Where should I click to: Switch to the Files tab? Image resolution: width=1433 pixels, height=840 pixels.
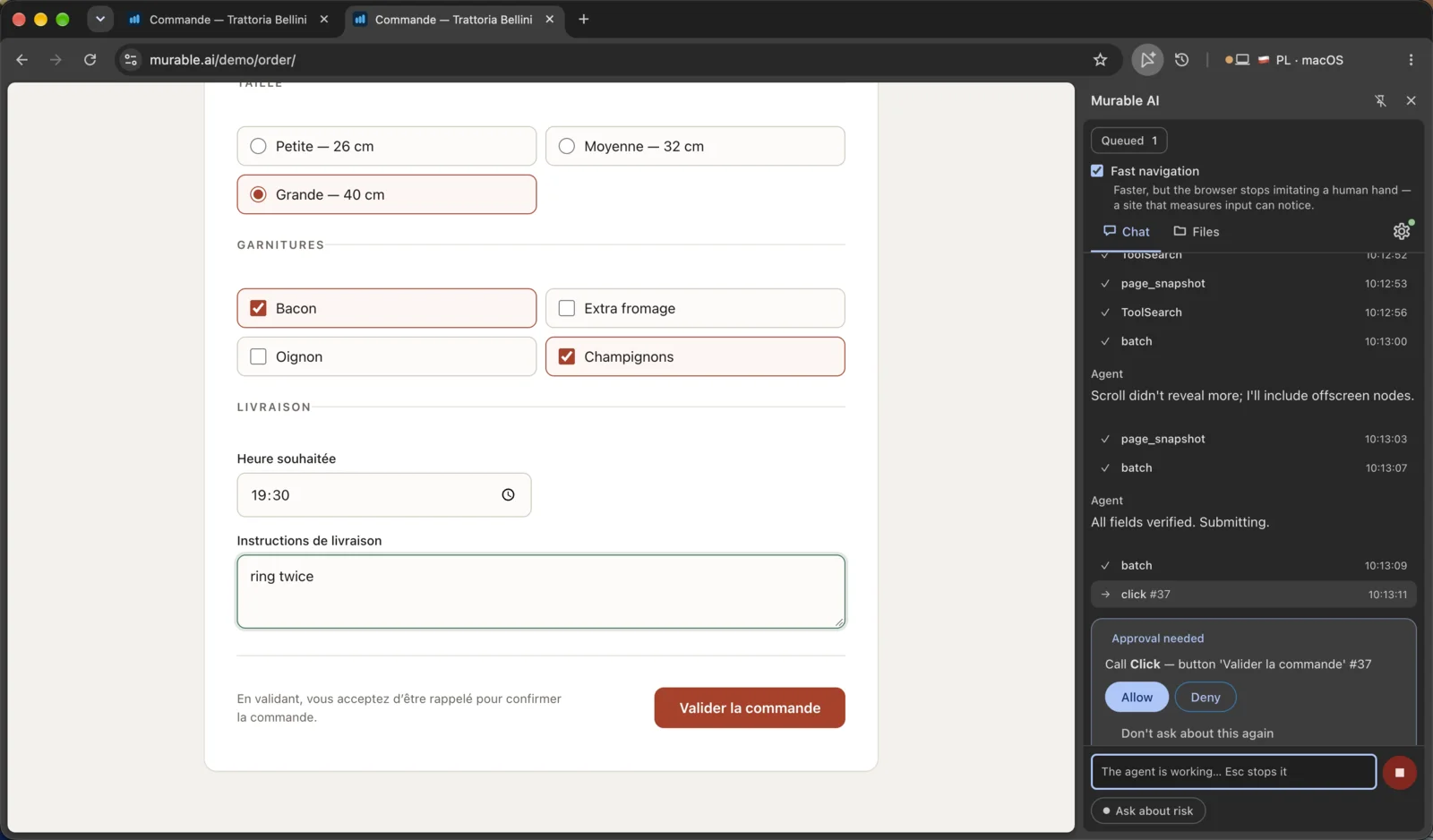point(1197,231)
